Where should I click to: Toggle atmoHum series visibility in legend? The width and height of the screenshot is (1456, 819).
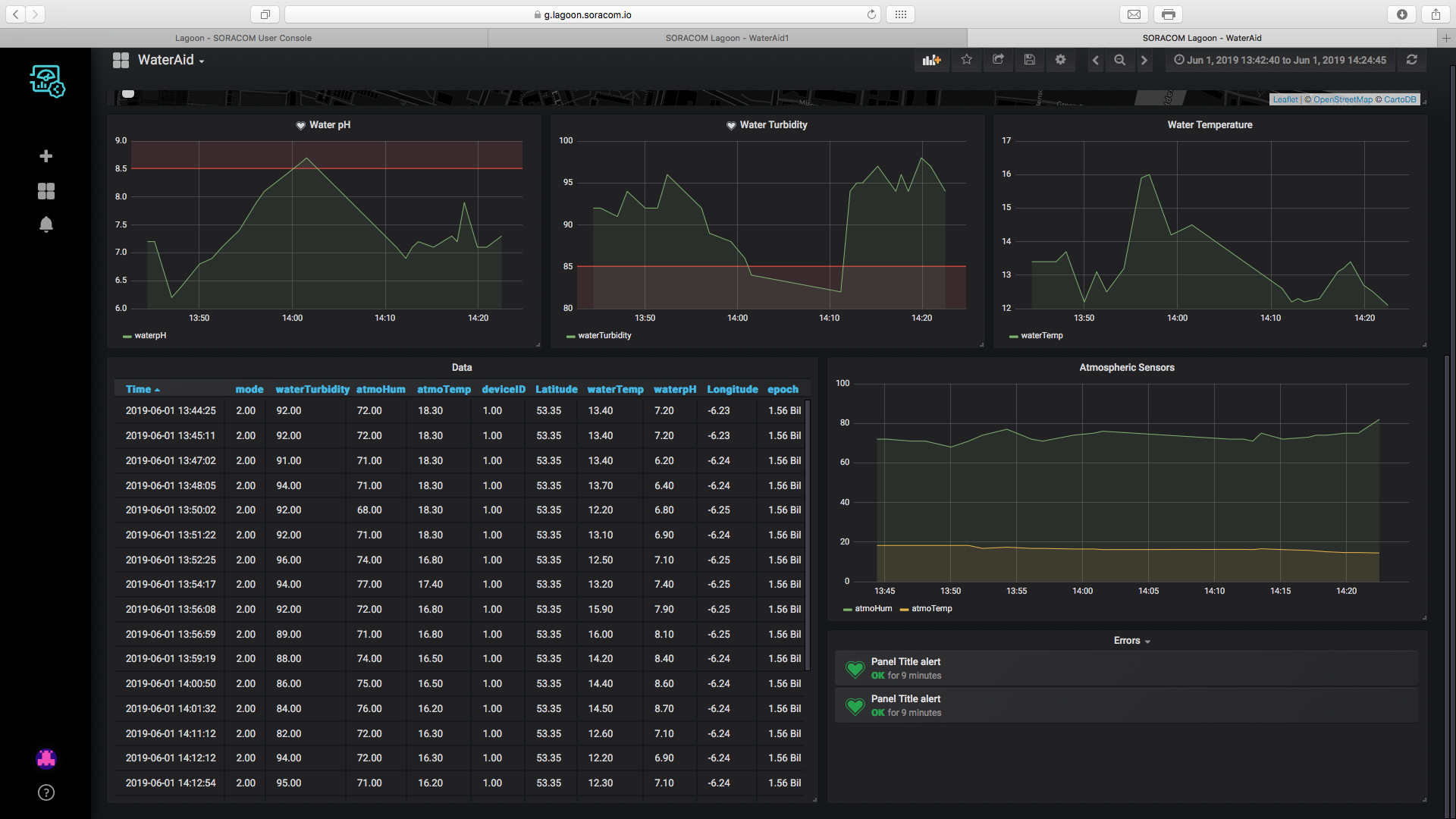pyautogui.click(x=873, y=608)
